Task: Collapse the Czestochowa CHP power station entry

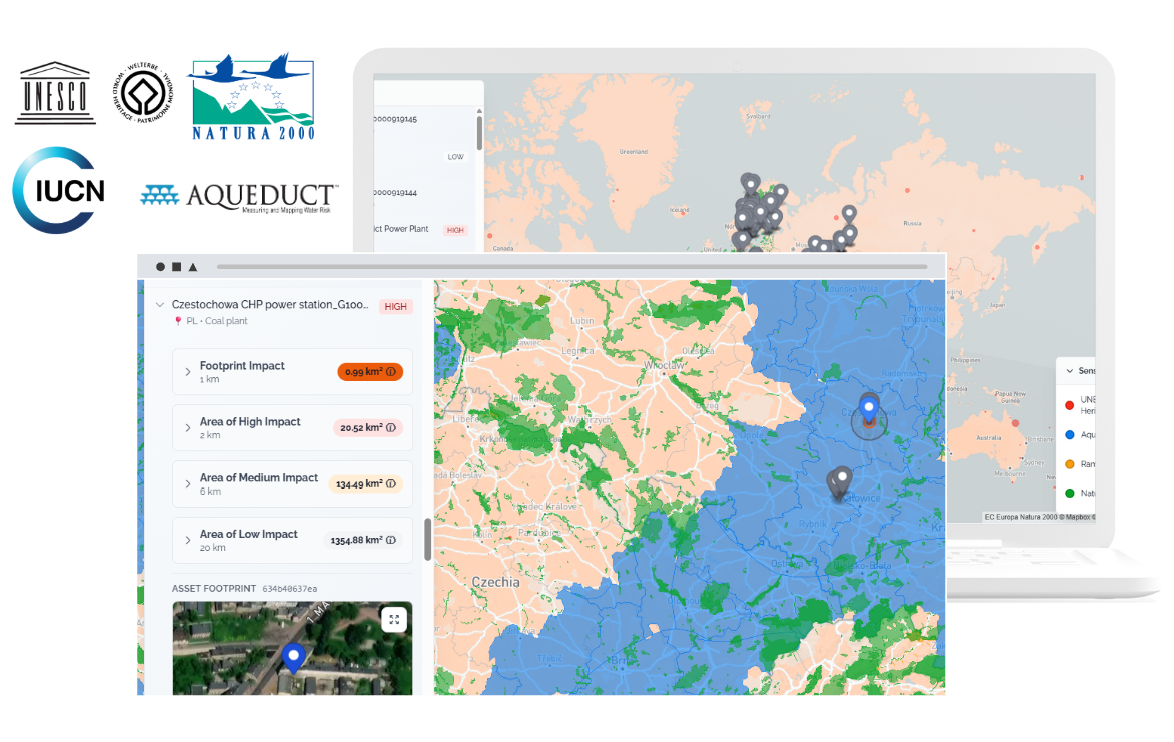Action: [x=159, y=305]
